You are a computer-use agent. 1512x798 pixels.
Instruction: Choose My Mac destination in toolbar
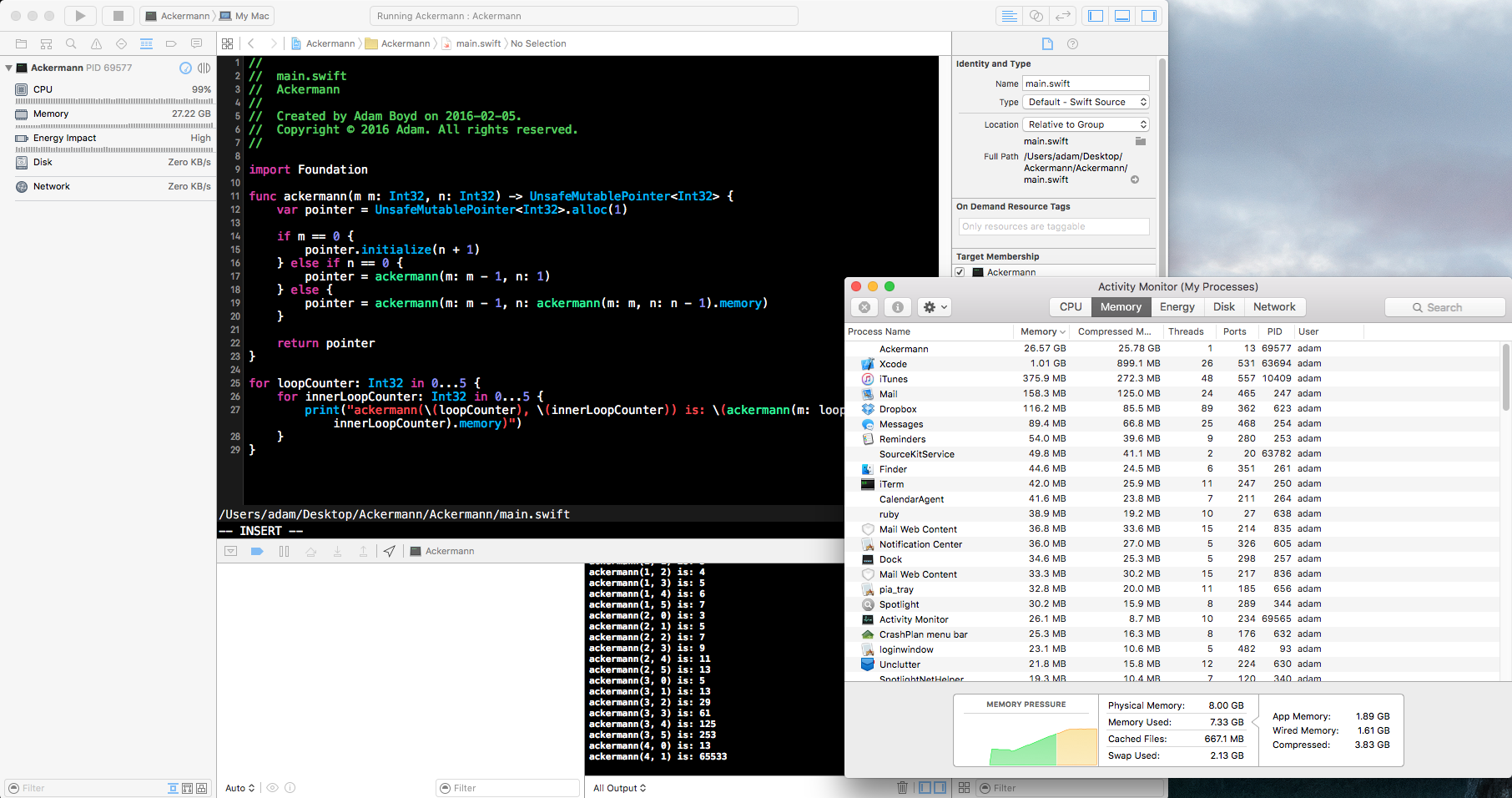tap(244, 16)
